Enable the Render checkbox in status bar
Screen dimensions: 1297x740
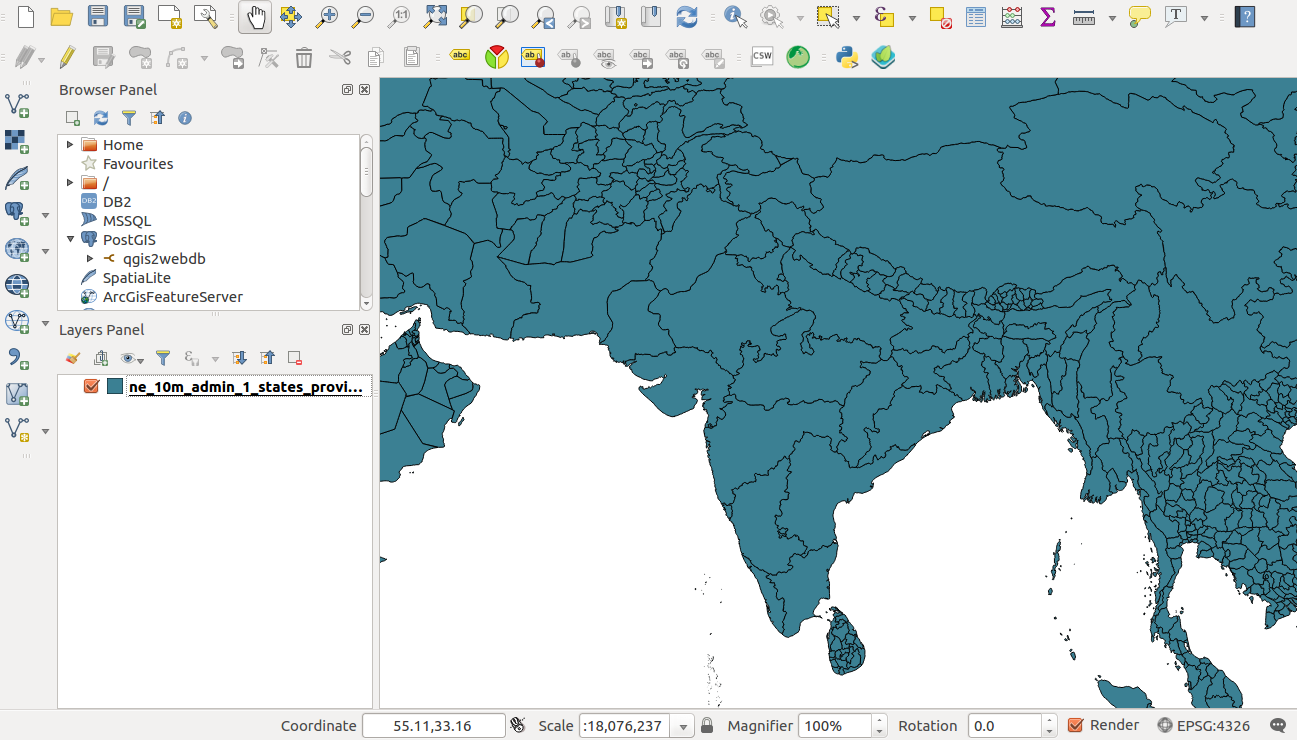[1077, 725]
